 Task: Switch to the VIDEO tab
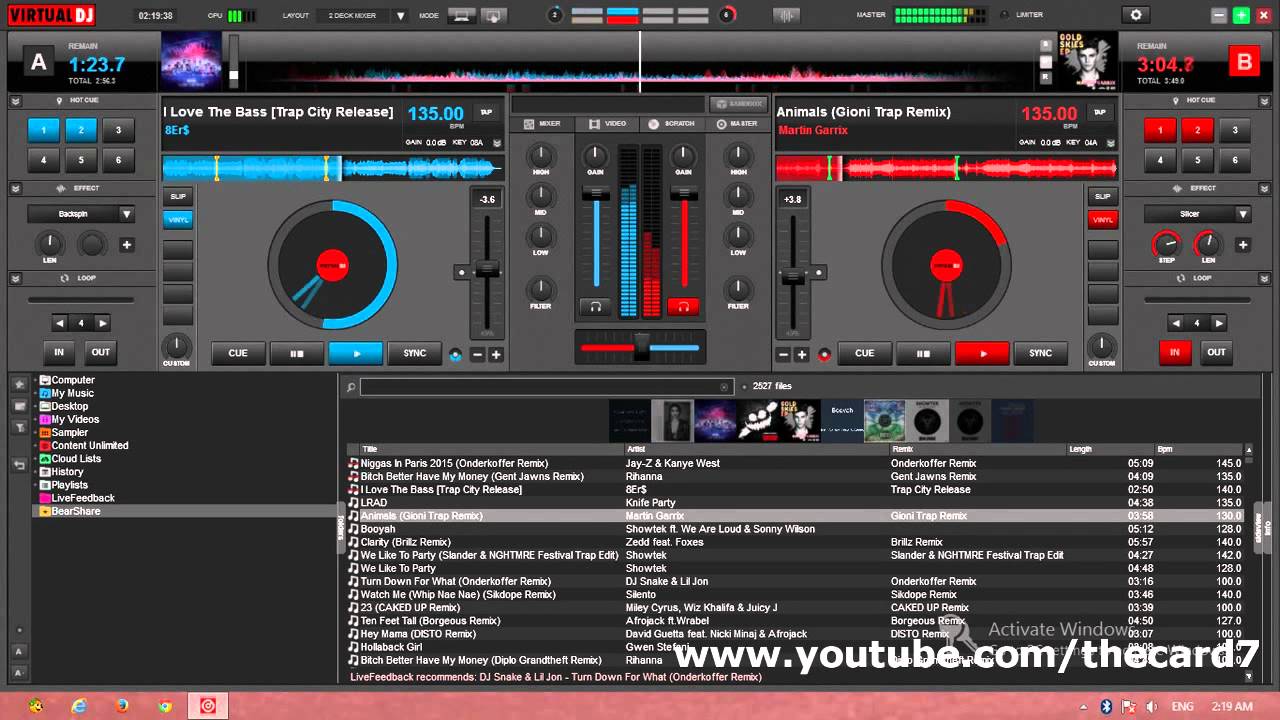pyautogui.click(x=608, y=124)
